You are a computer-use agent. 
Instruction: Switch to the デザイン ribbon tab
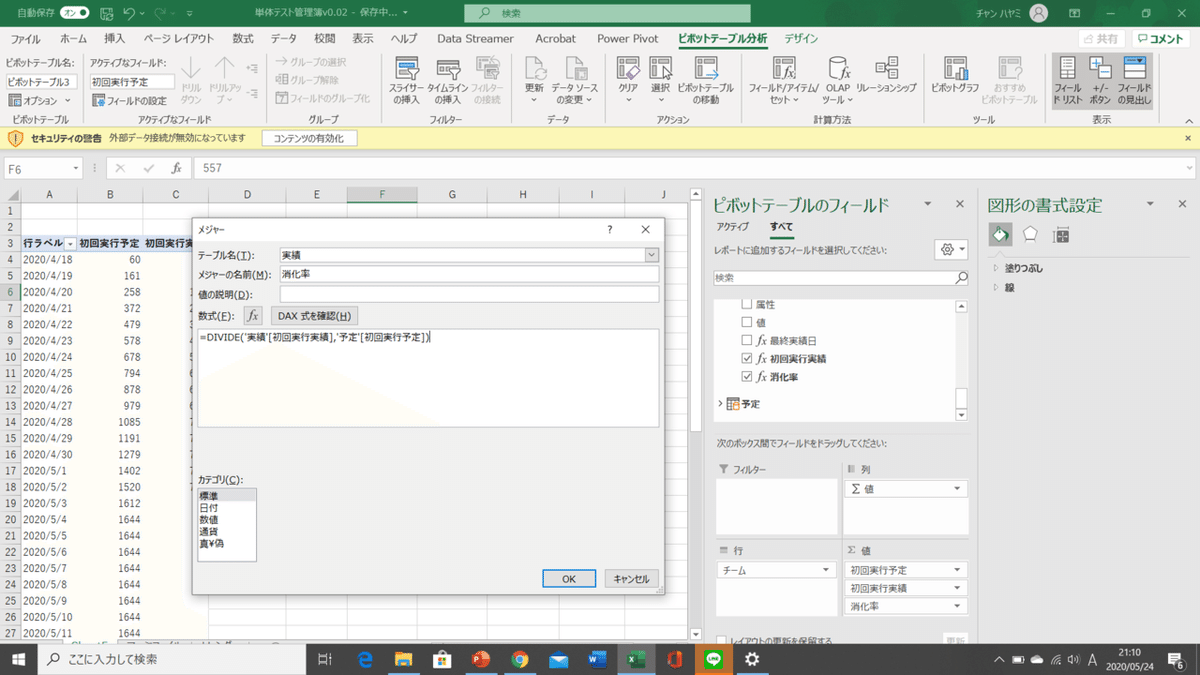(x=801, y=39)
